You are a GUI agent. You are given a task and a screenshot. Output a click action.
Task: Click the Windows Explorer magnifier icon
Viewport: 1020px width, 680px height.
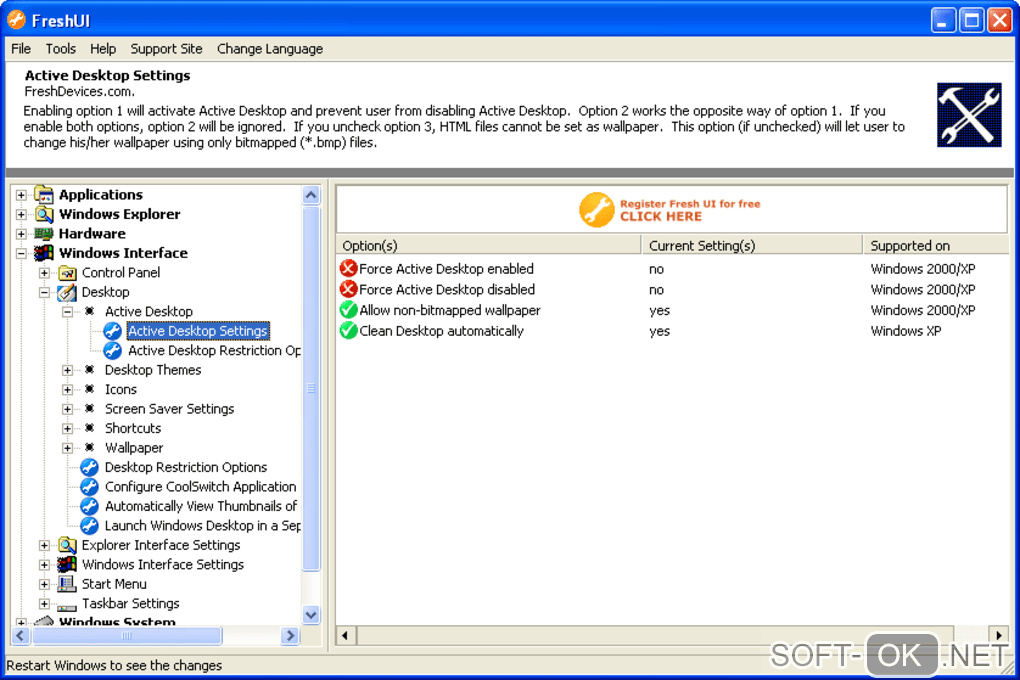click(44, 214)
